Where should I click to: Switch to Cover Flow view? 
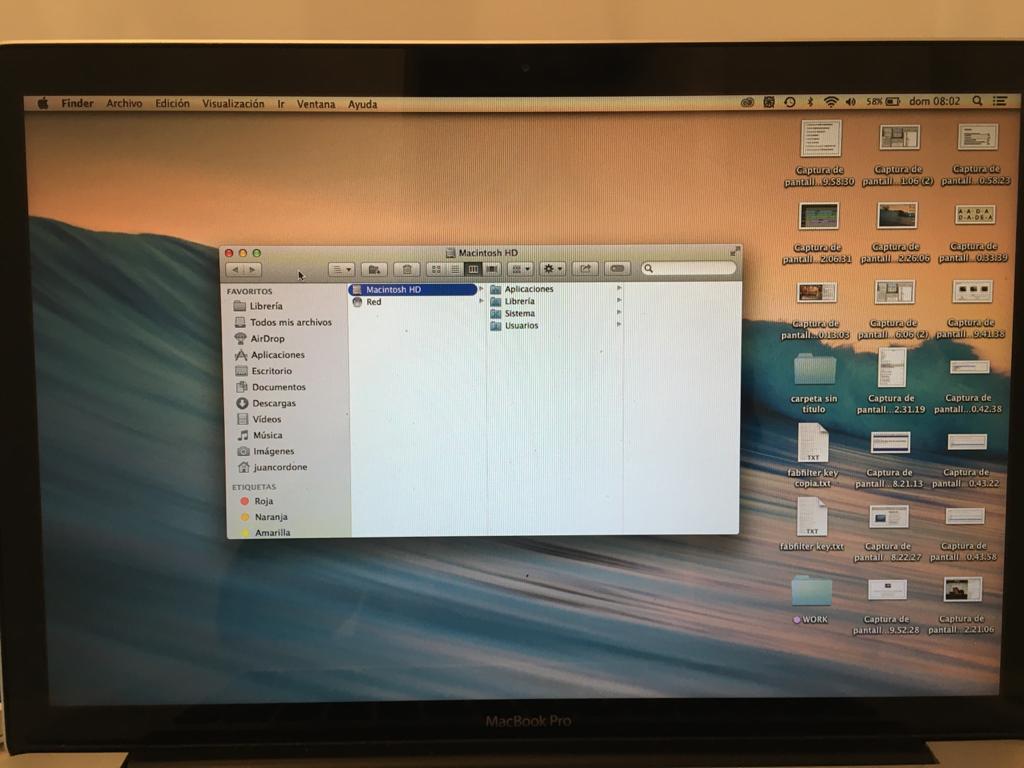492,269
